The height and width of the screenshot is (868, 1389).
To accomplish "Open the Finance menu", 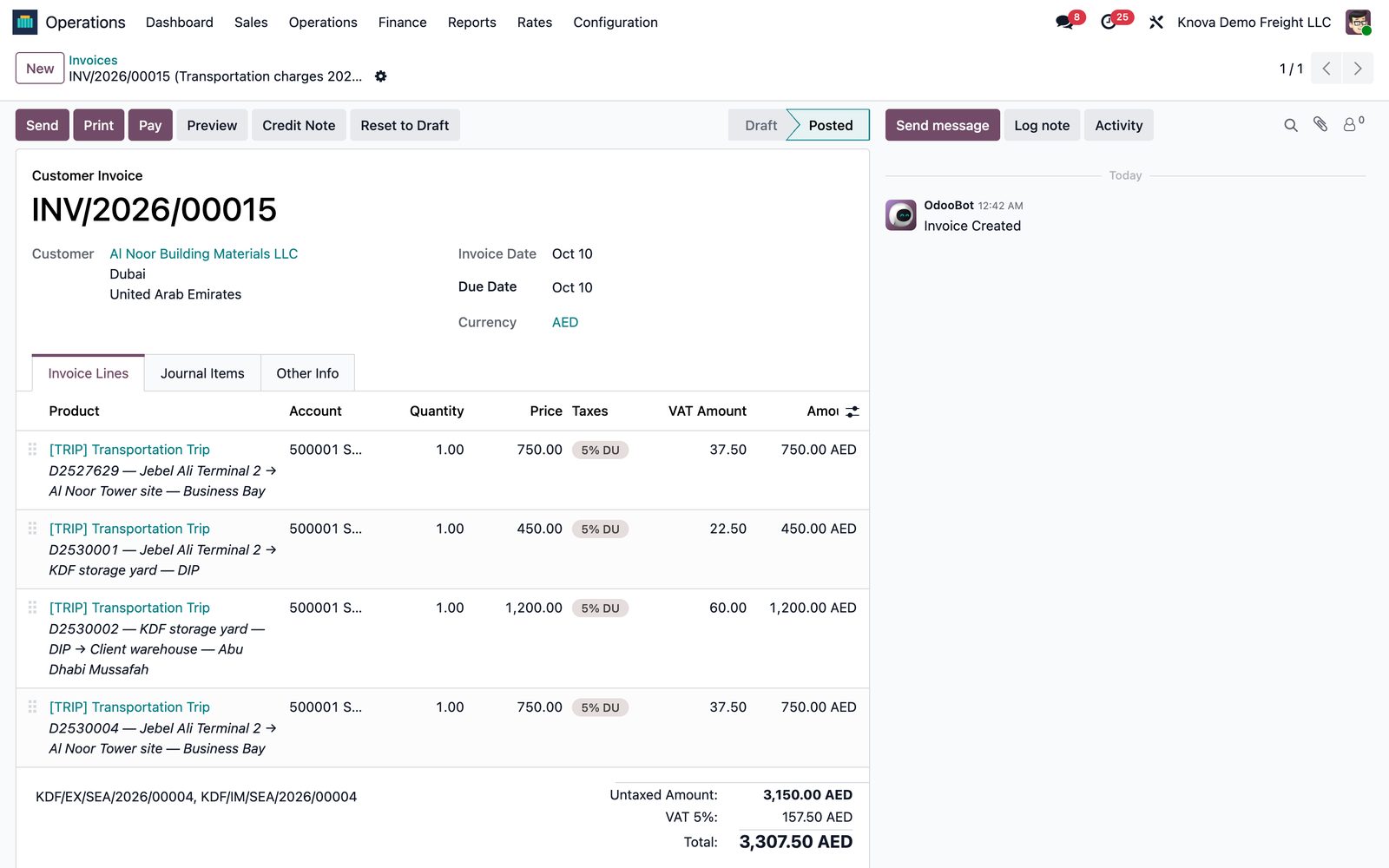I will [x=403, y=23].
